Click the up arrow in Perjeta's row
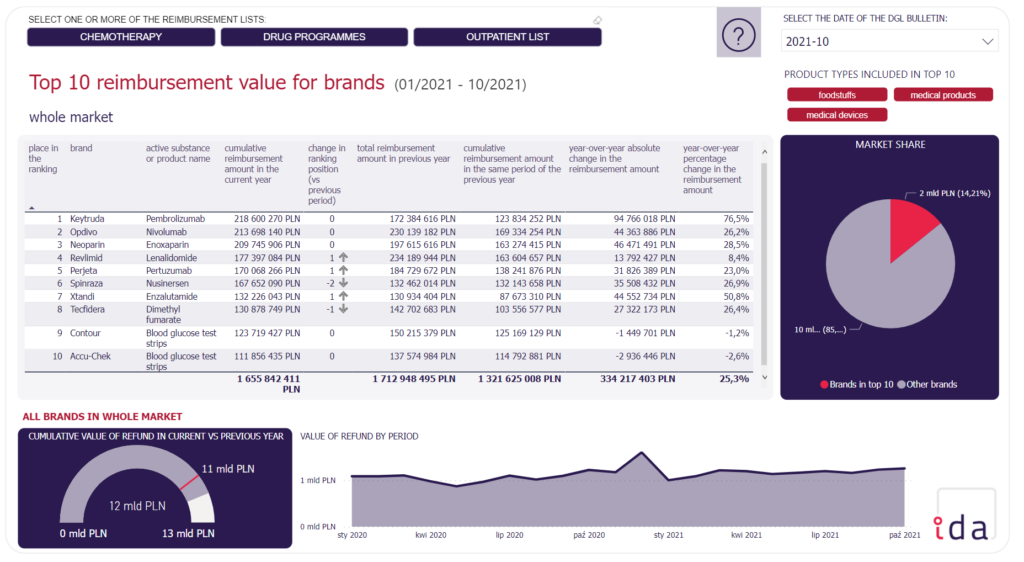This screenshot has height=562, width=1024. 344,270
